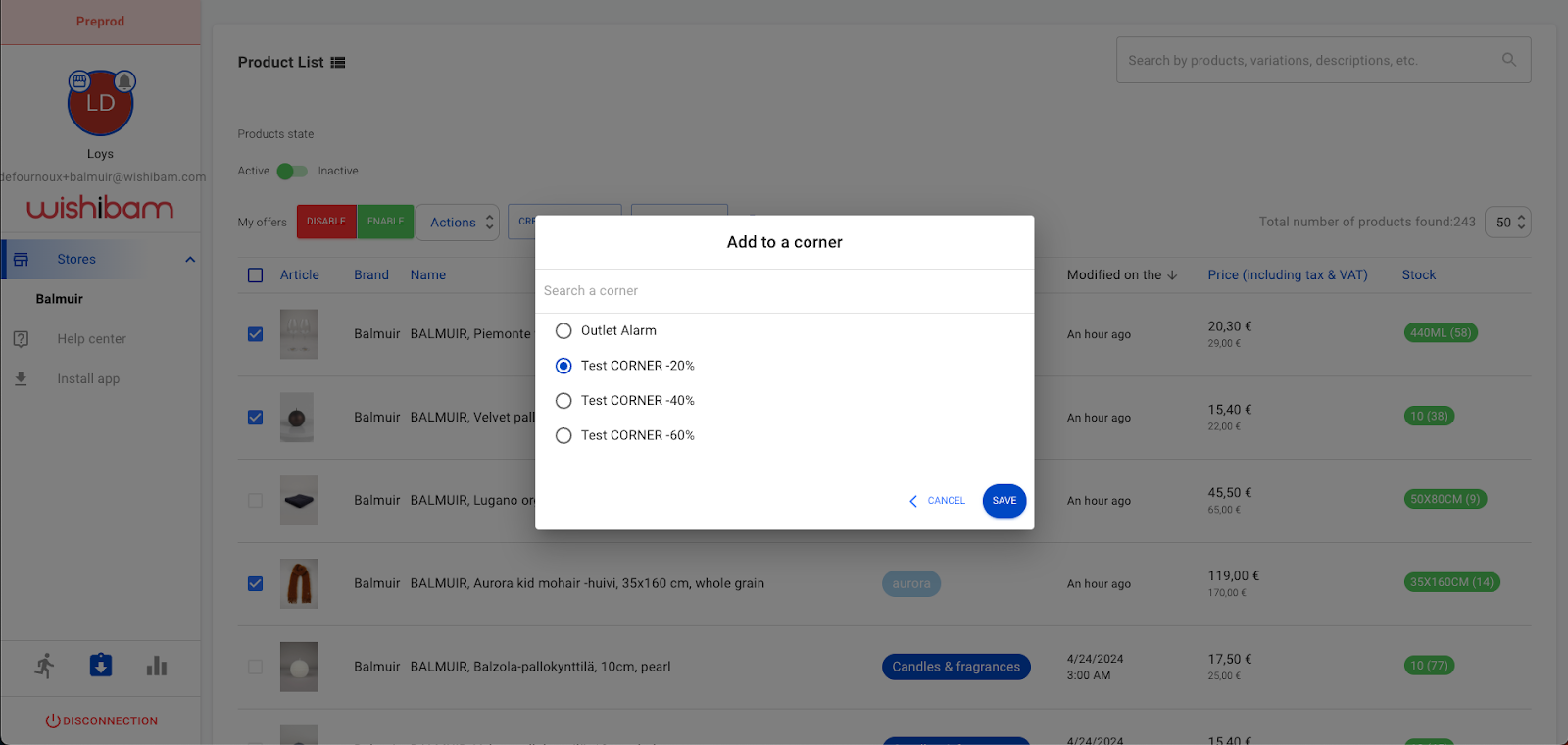Screen dimensions: 1568x745
Task: Sort by the Brand column header
Action: pyautogui.click(x=371, y=275)
